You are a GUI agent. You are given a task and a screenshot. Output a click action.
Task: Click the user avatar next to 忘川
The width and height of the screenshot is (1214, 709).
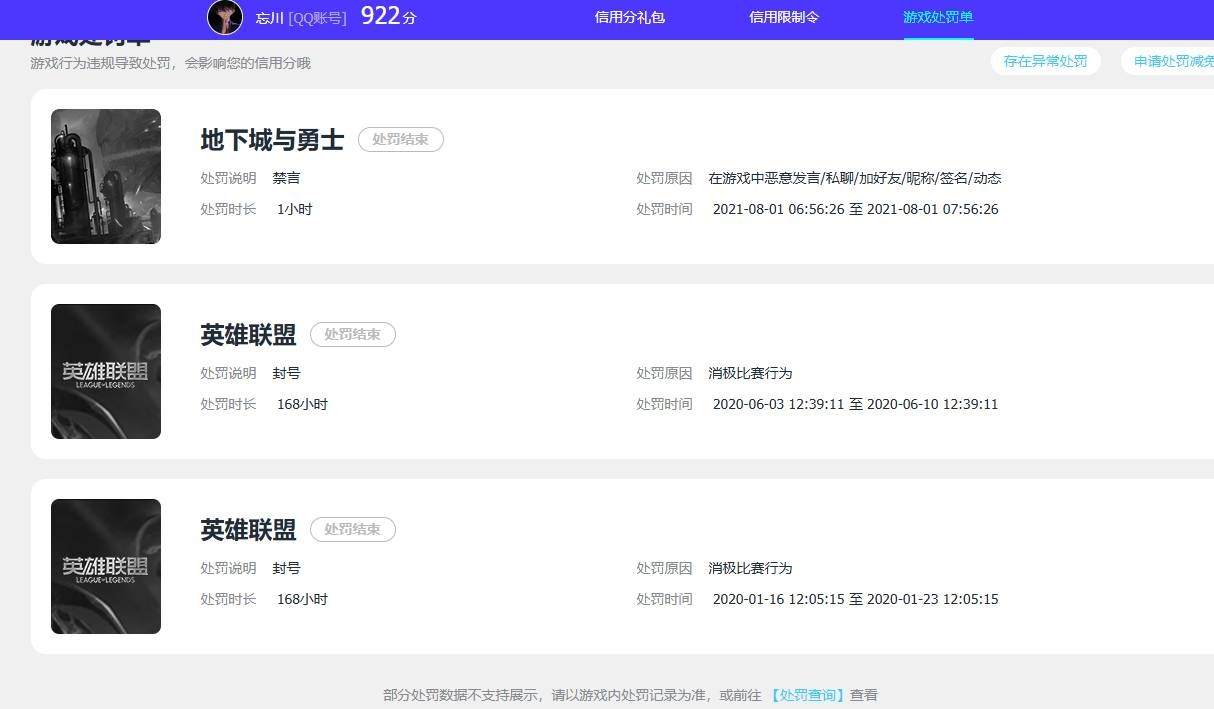[x=225, y=17]
